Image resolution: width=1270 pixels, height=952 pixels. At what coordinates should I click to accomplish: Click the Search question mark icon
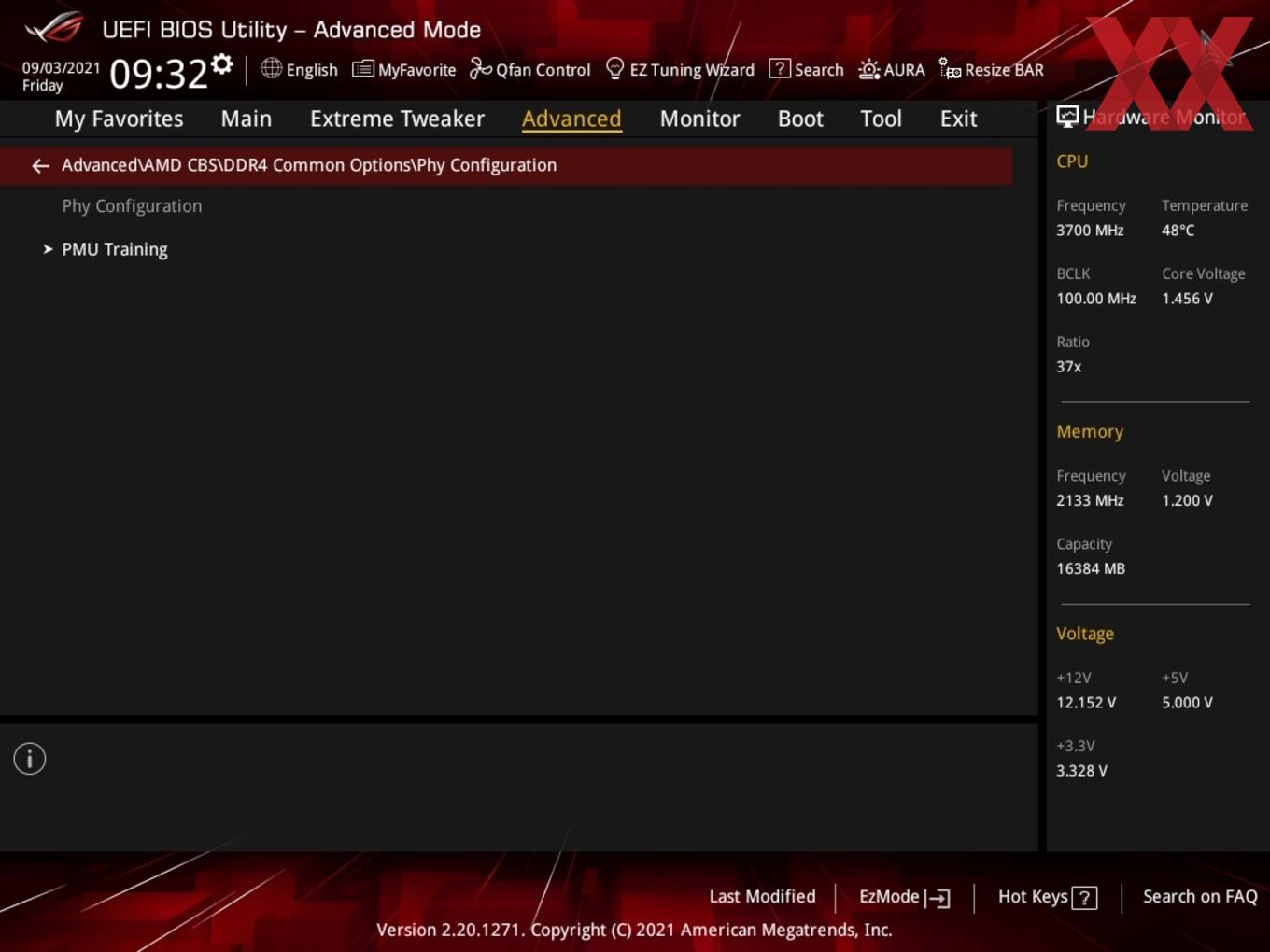pos(779,69)
